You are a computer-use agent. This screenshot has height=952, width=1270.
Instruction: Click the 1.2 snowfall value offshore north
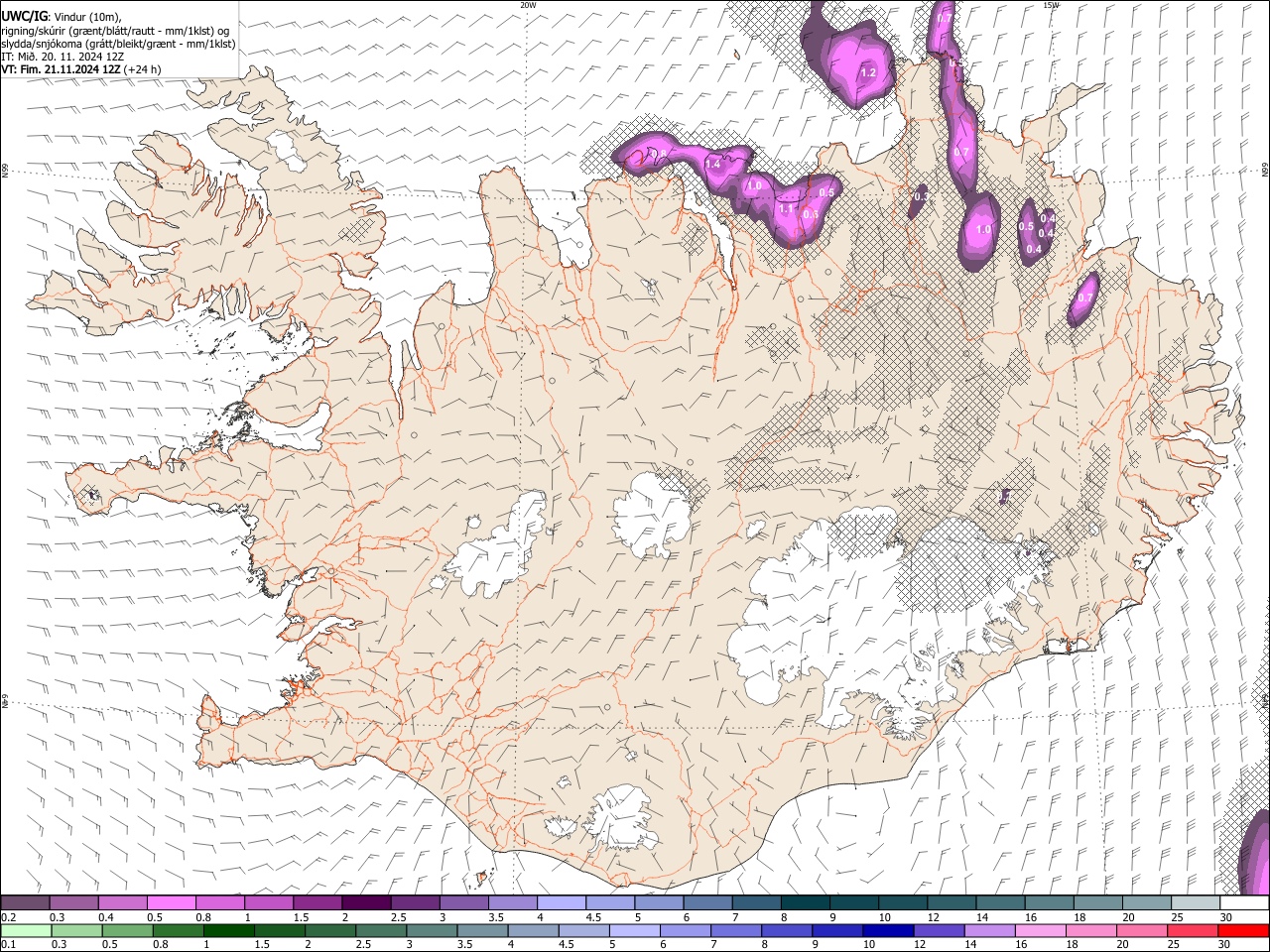click(867, 72)
